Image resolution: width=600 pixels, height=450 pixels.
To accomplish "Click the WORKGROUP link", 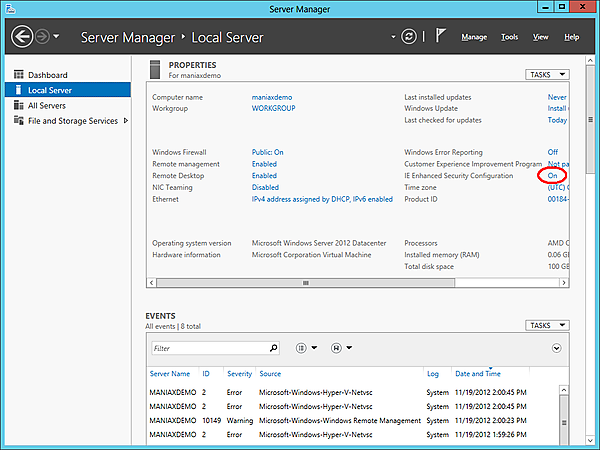I will coord(274,108).
